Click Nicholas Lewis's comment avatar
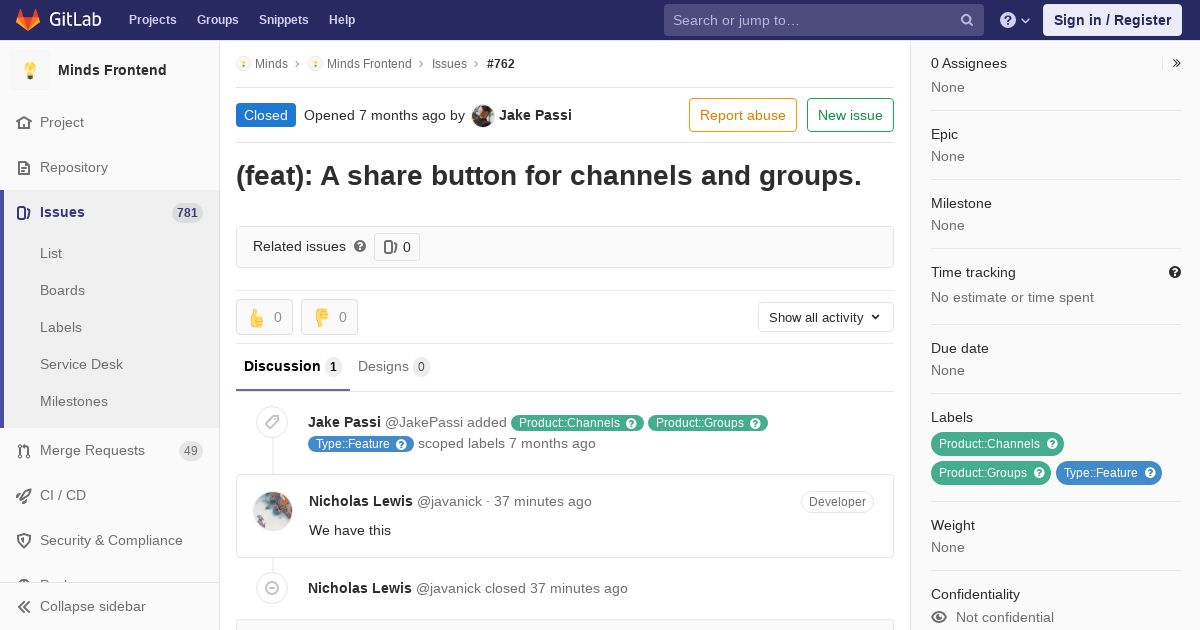The height and width of the screenshot is (630, 1200). tap(273, 511)
